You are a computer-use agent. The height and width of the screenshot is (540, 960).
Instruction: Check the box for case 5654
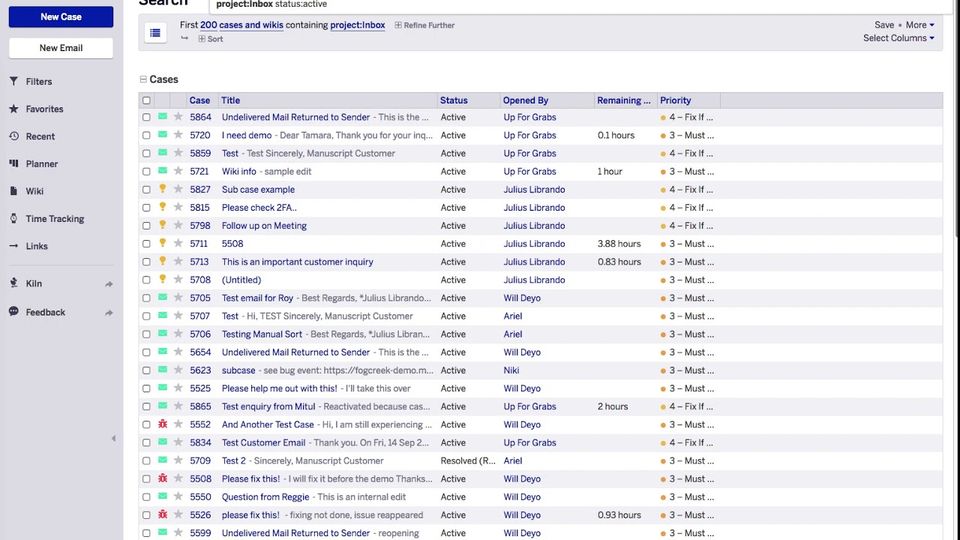146,352
